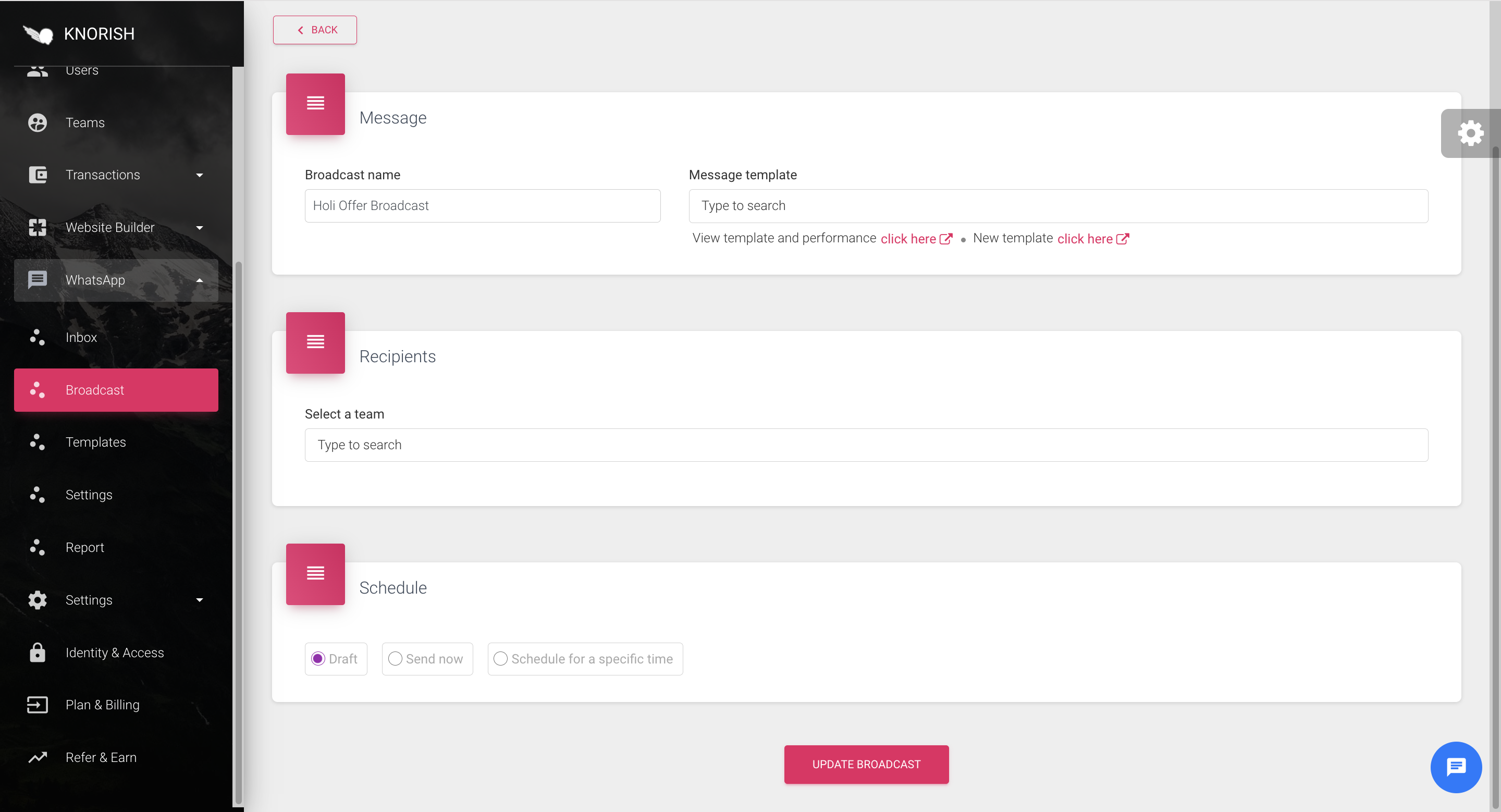Choose Schedule for a specific time

pos(500,659)
